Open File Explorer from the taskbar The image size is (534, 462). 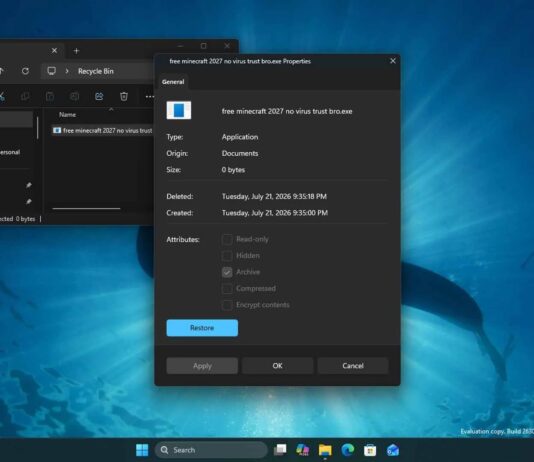pos(325,450)
